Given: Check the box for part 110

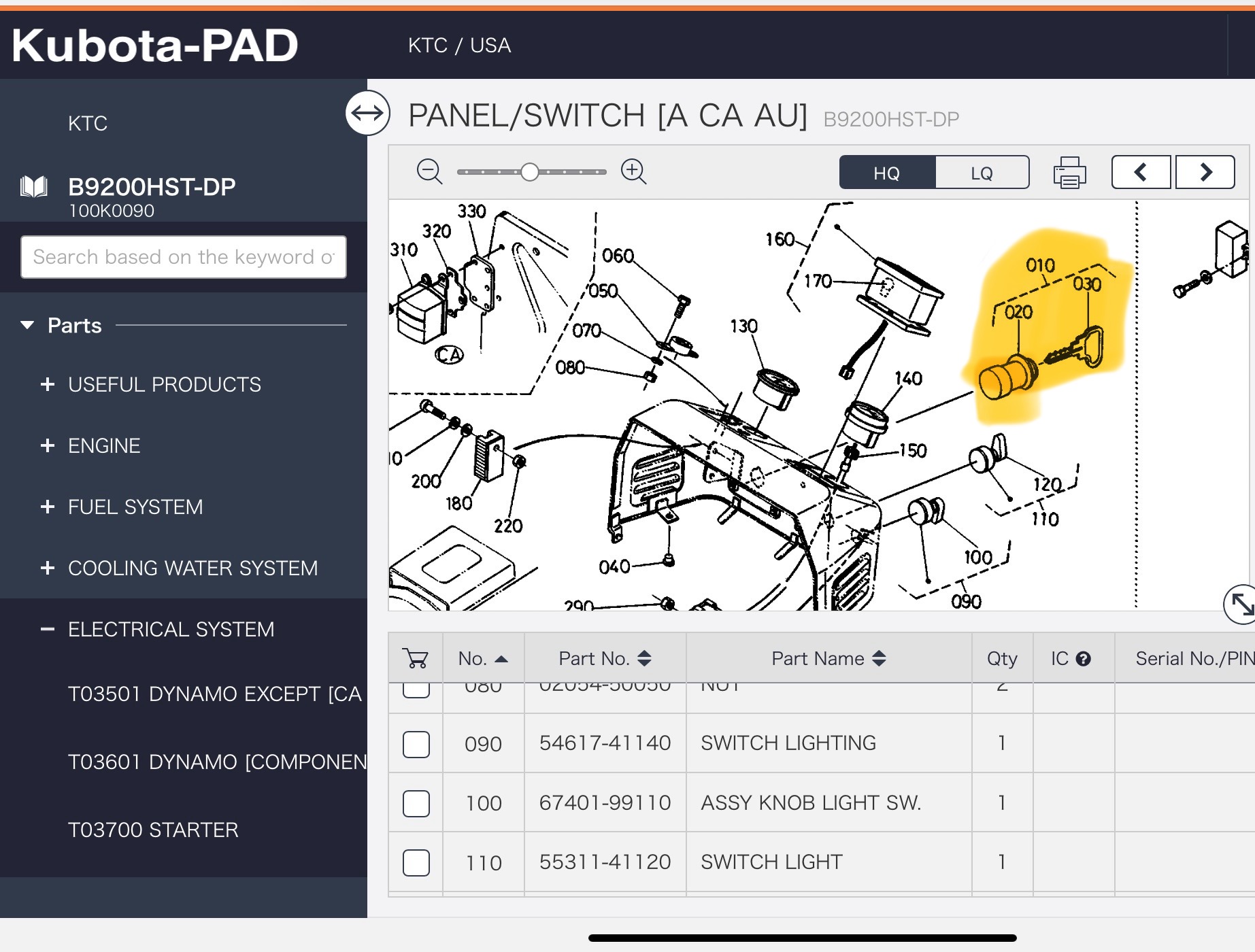Looking at the screenshot, I should [416, 862].
